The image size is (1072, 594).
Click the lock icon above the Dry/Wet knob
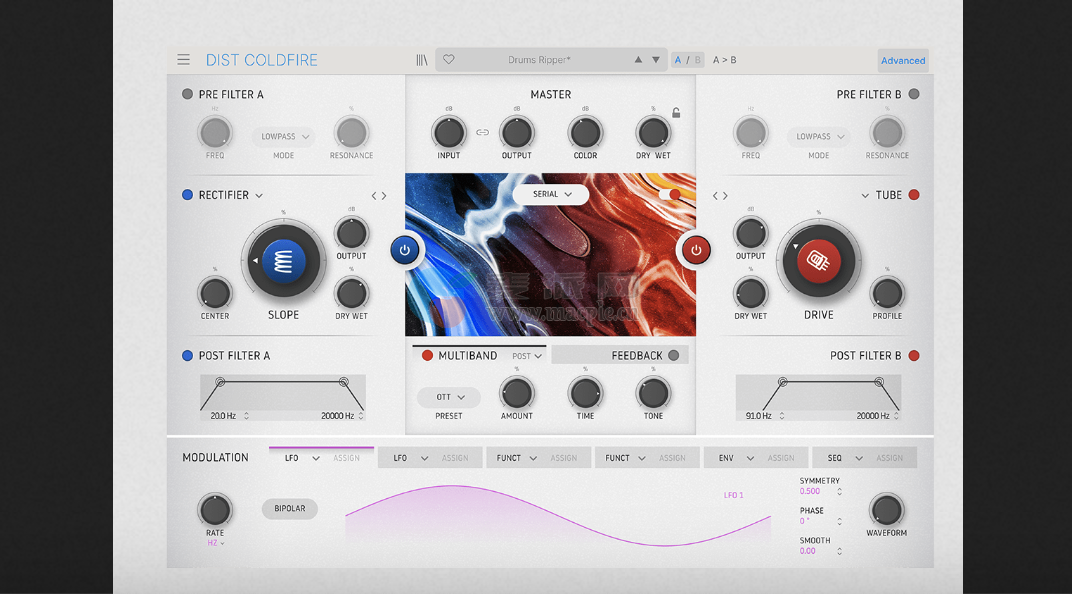click(674, 114)
